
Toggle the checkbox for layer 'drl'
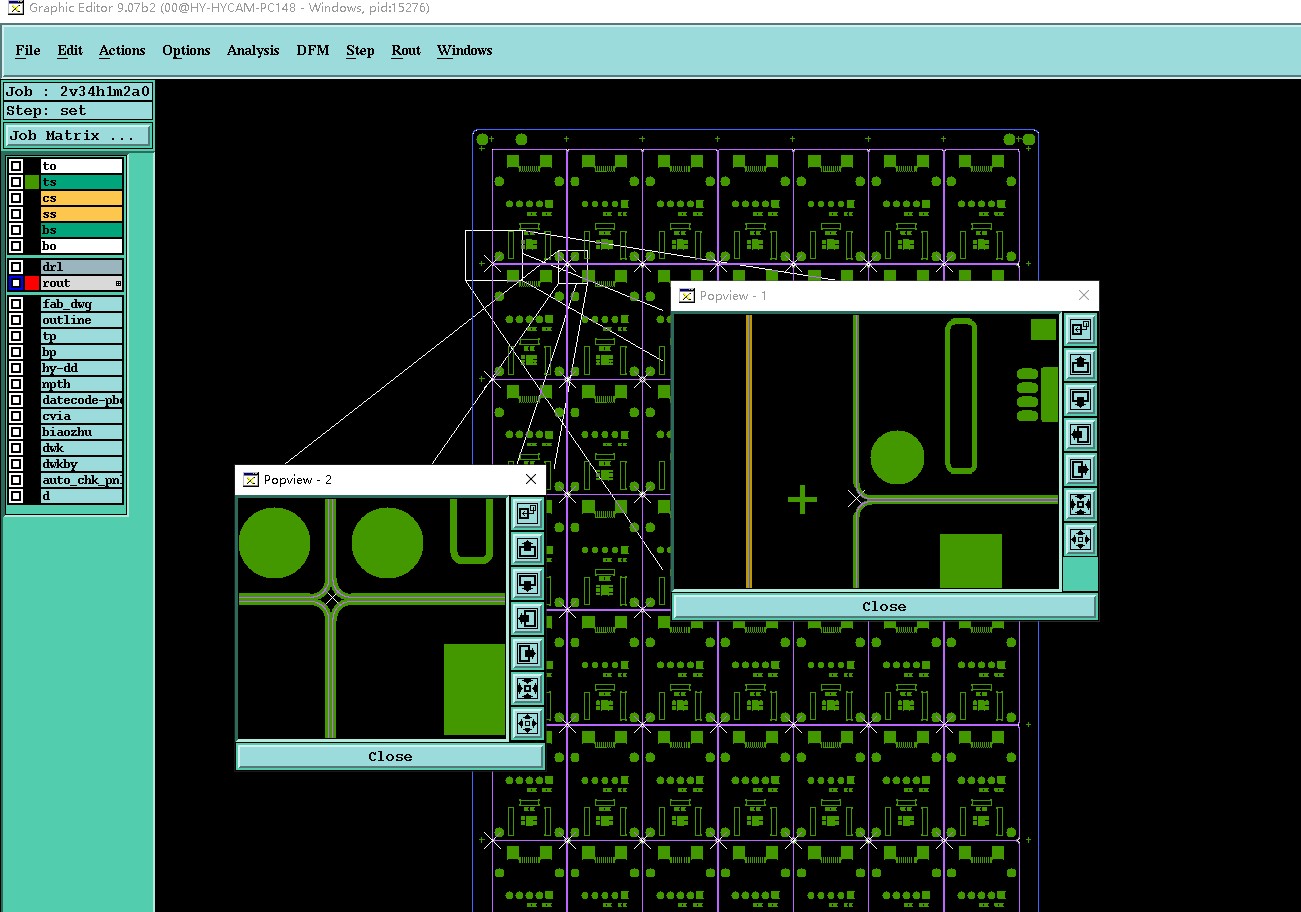16,267
